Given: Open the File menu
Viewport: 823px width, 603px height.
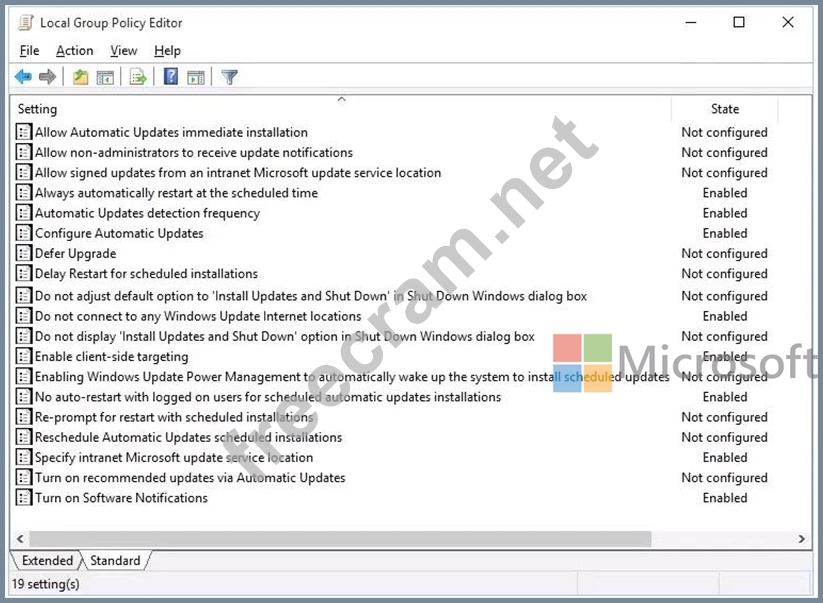Looking at the screenshot, I should (29, 51).
